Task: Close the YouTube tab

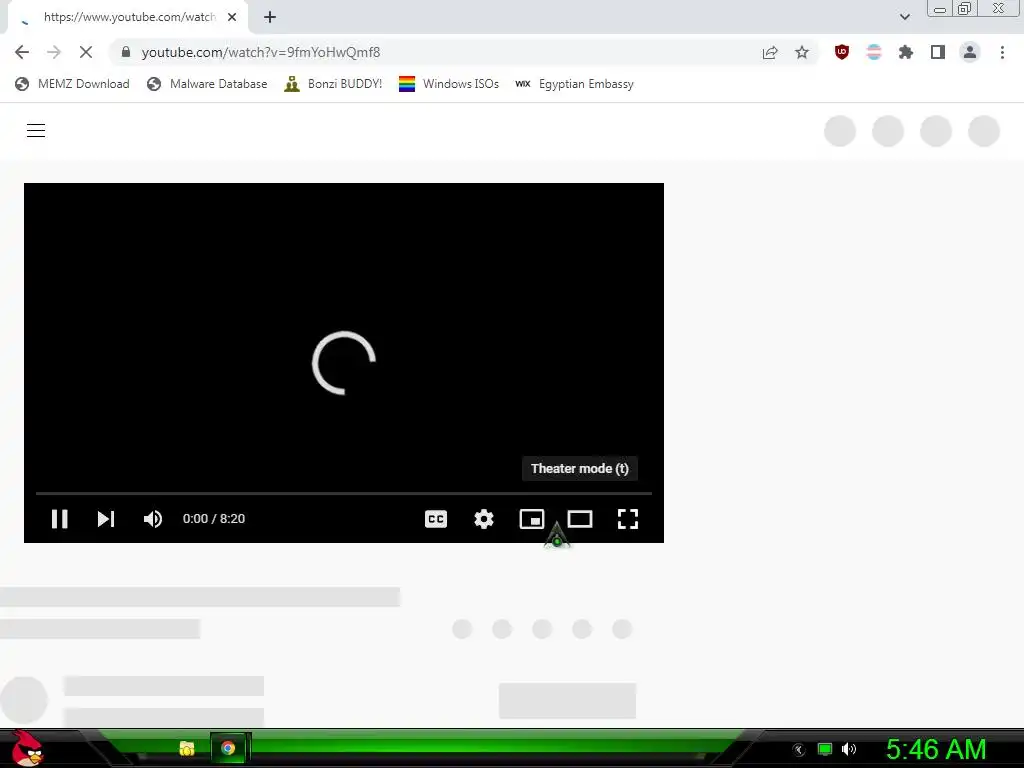Action: tap(232, 17)
